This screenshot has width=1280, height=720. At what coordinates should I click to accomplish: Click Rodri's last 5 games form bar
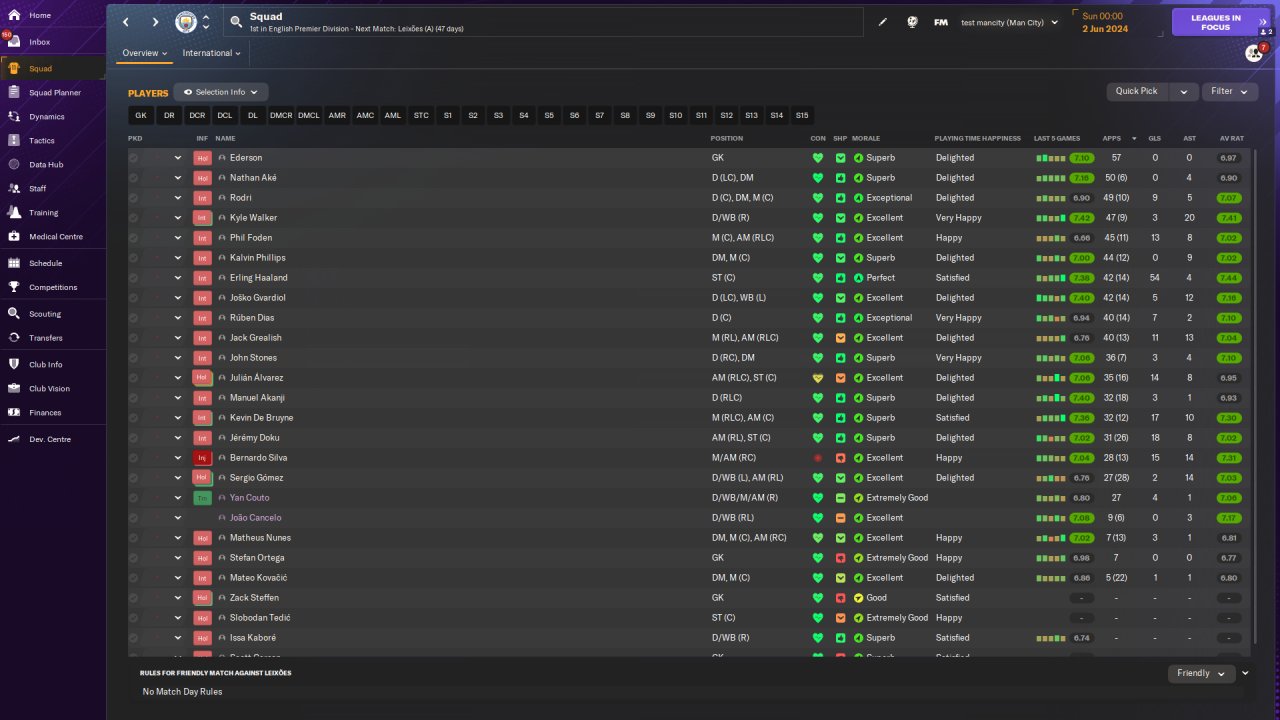(1050, 198)
